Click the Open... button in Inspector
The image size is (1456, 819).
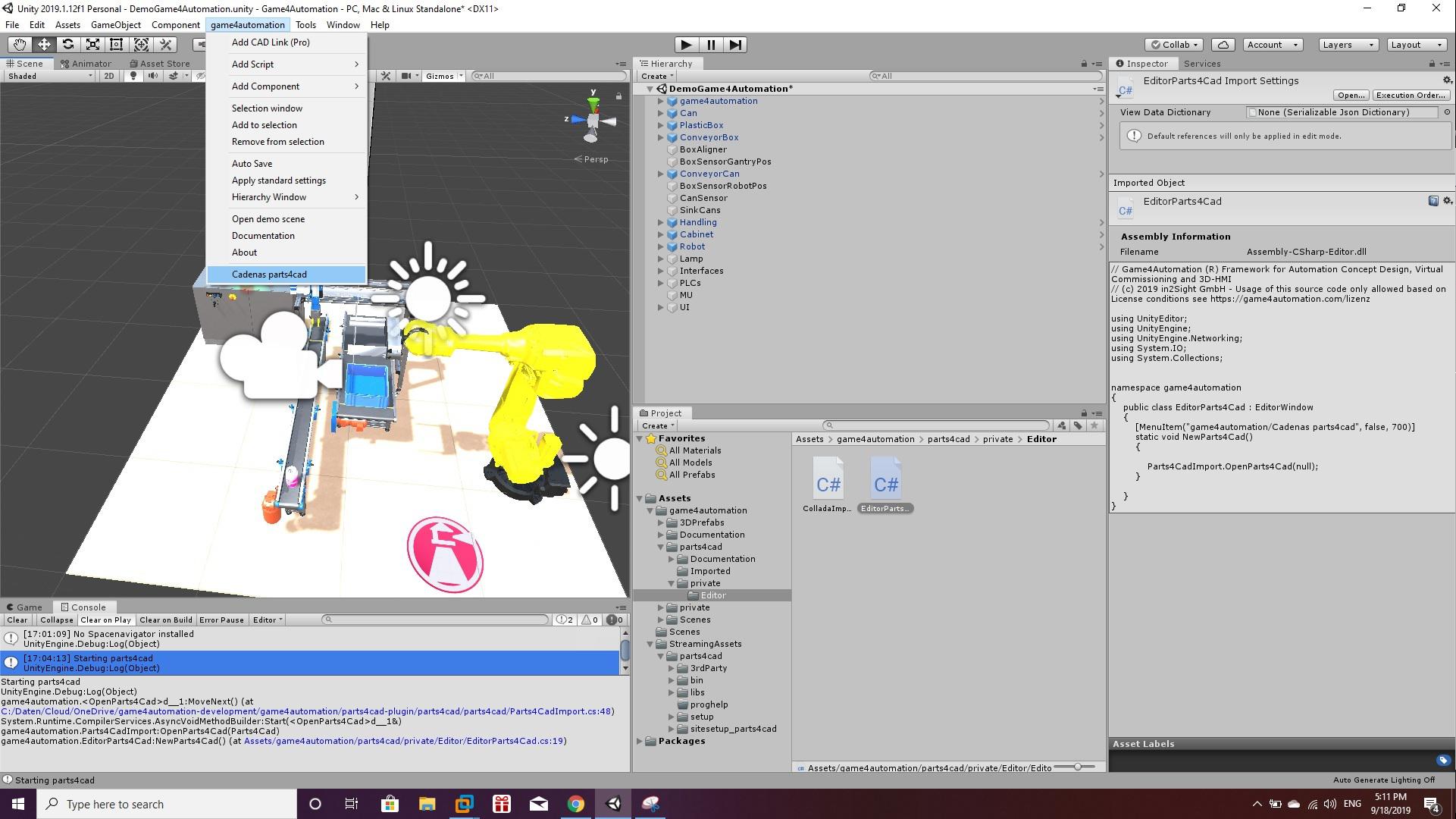pyautogui.click(x=1351, y=96)
